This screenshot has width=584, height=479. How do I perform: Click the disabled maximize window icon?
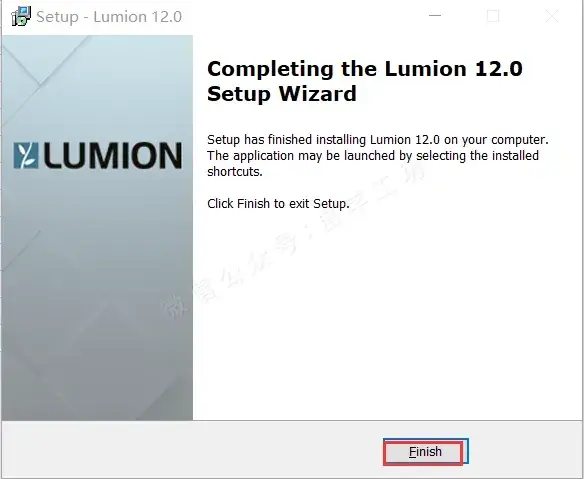[493, 16]
